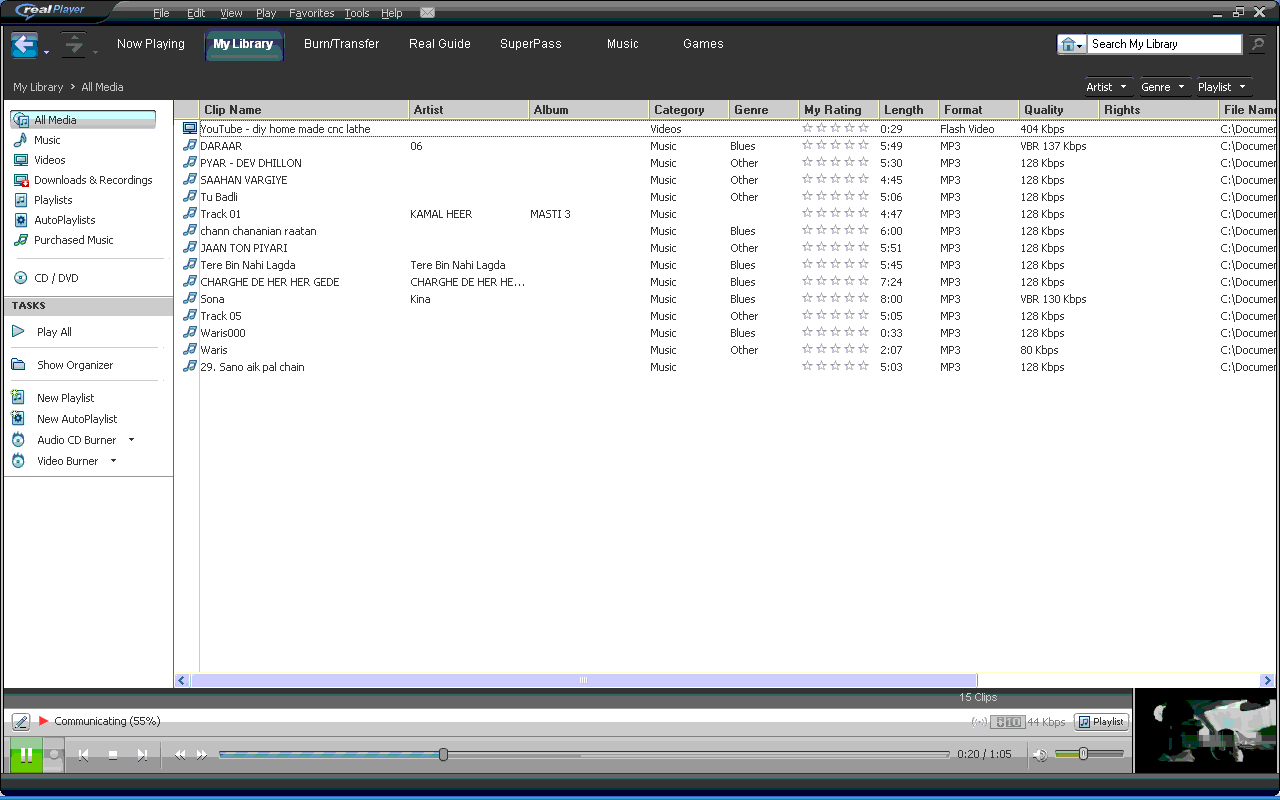The height and width of the screenshot is (800, 1280).
Task: Open the Play menu
Action: 266,13
